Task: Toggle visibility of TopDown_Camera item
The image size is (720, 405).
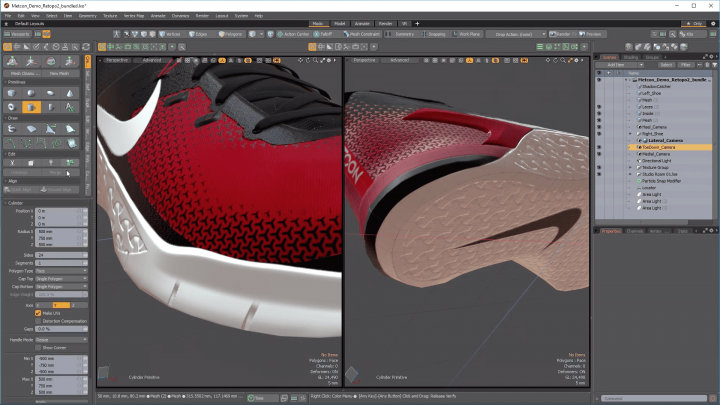Action: coord(599,148)
